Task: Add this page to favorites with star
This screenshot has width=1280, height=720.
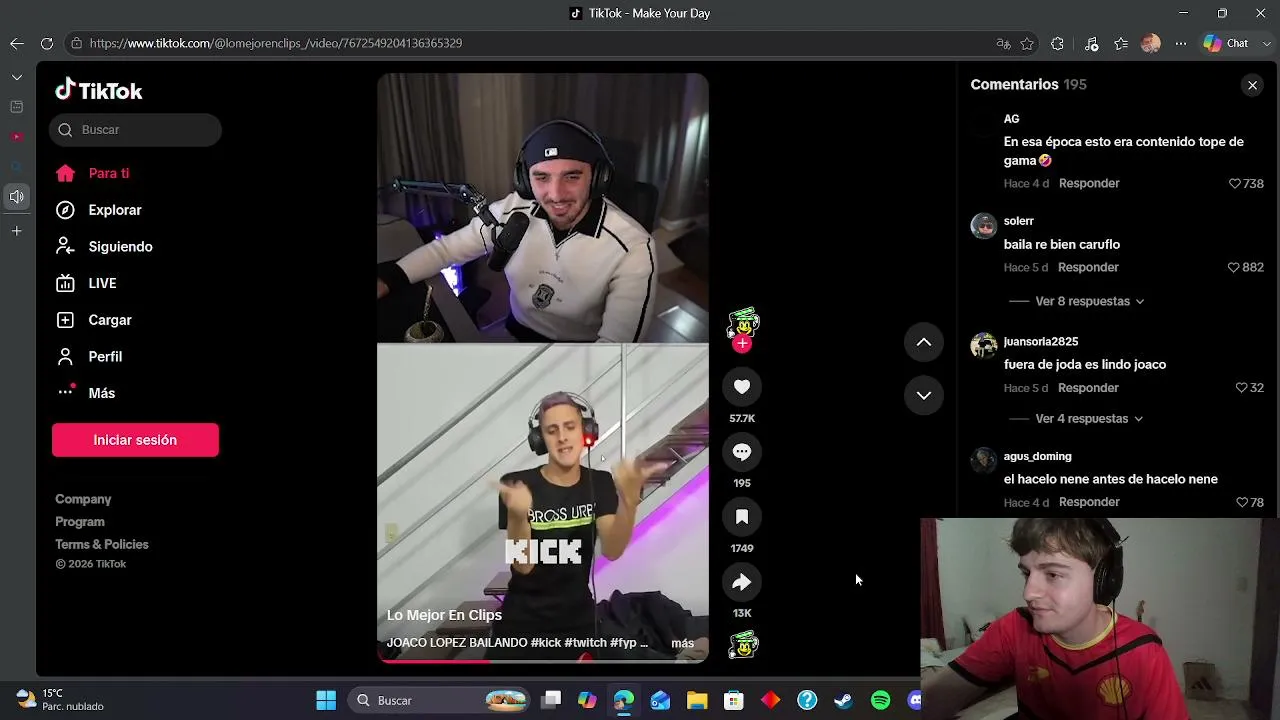Action: 1028,43
